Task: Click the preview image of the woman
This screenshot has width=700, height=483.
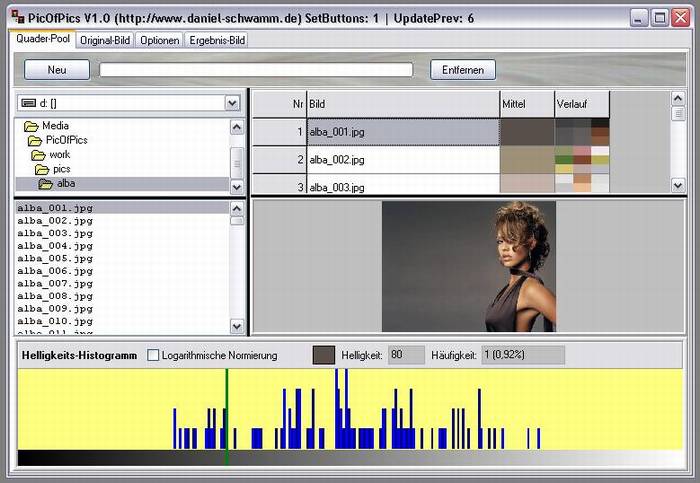Action: pos(469,266)
